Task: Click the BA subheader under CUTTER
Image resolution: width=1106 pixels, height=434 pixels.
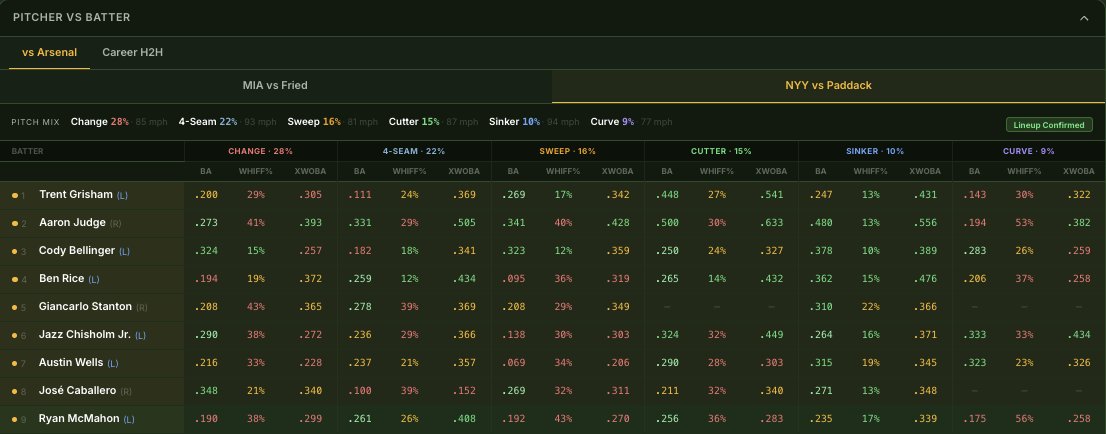Action: click(x=667, y=171)
